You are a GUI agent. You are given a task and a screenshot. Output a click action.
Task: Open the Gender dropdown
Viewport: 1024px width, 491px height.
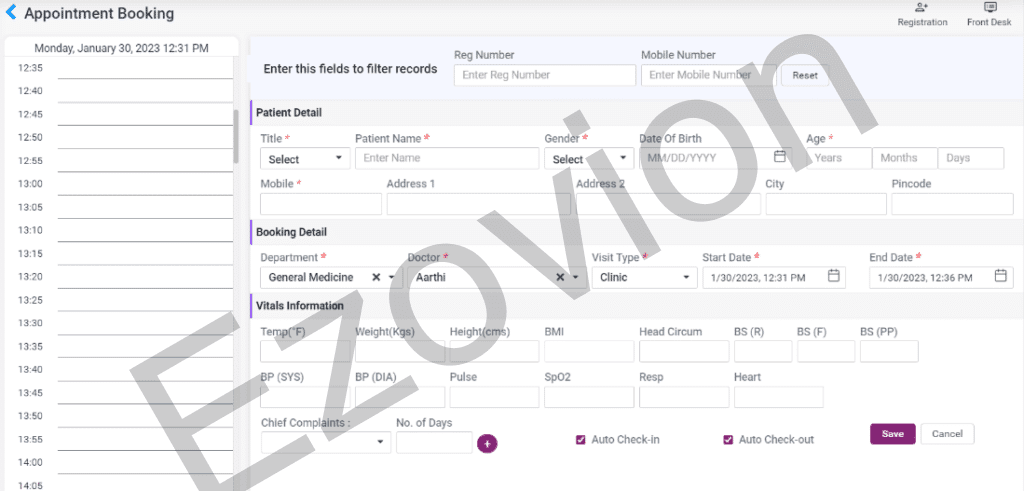pyautogui.click(x=589, y=159)
